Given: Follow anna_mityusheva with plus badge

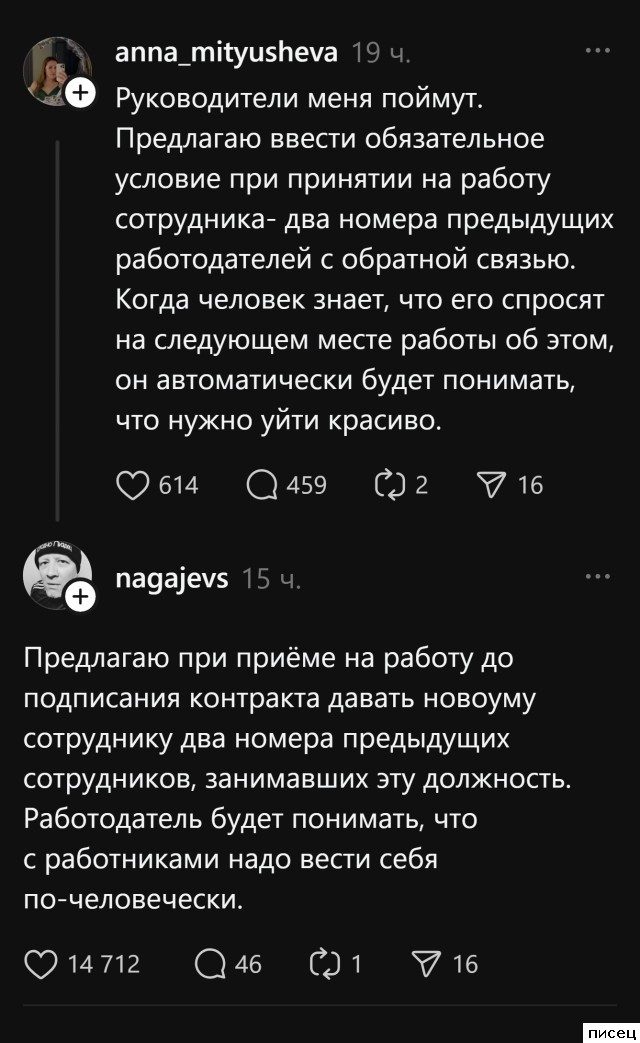Looking at the screenshot, I should pos(79,94).
